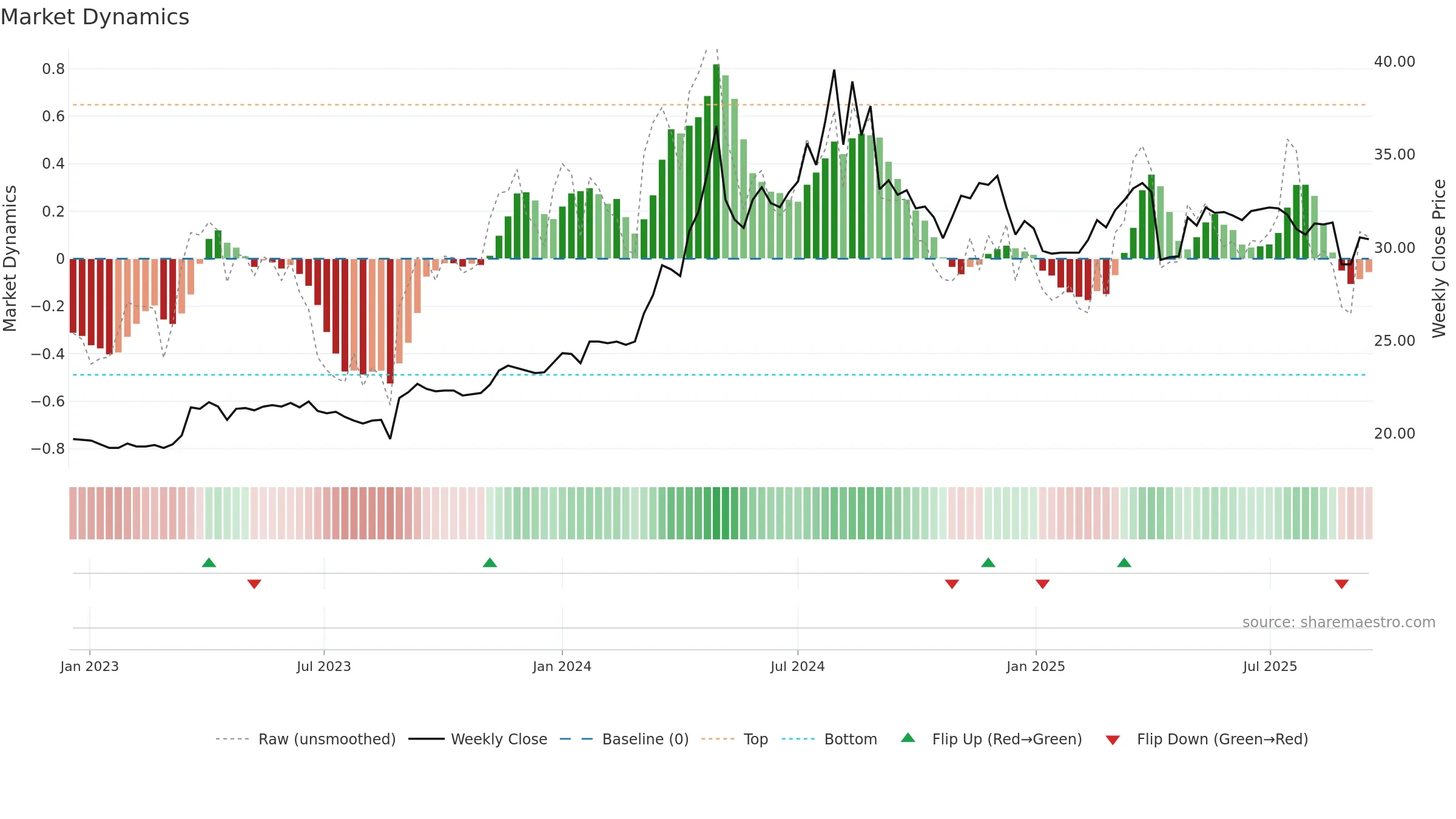The image size is (1456, 819).
Task: Click the 30.00 right axis price label
Action: pyautogui.click(x=1395, y=248)
